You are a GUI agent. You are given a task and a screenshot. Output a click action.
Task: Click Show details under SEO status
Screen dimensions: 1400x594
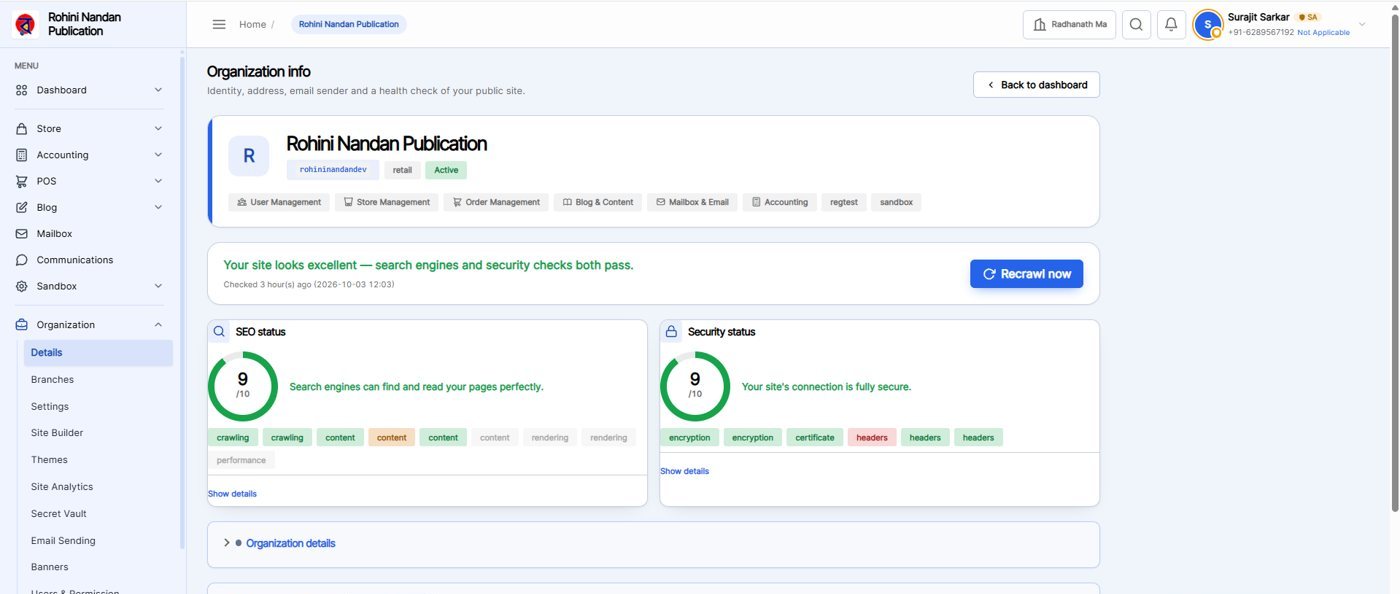232,494
